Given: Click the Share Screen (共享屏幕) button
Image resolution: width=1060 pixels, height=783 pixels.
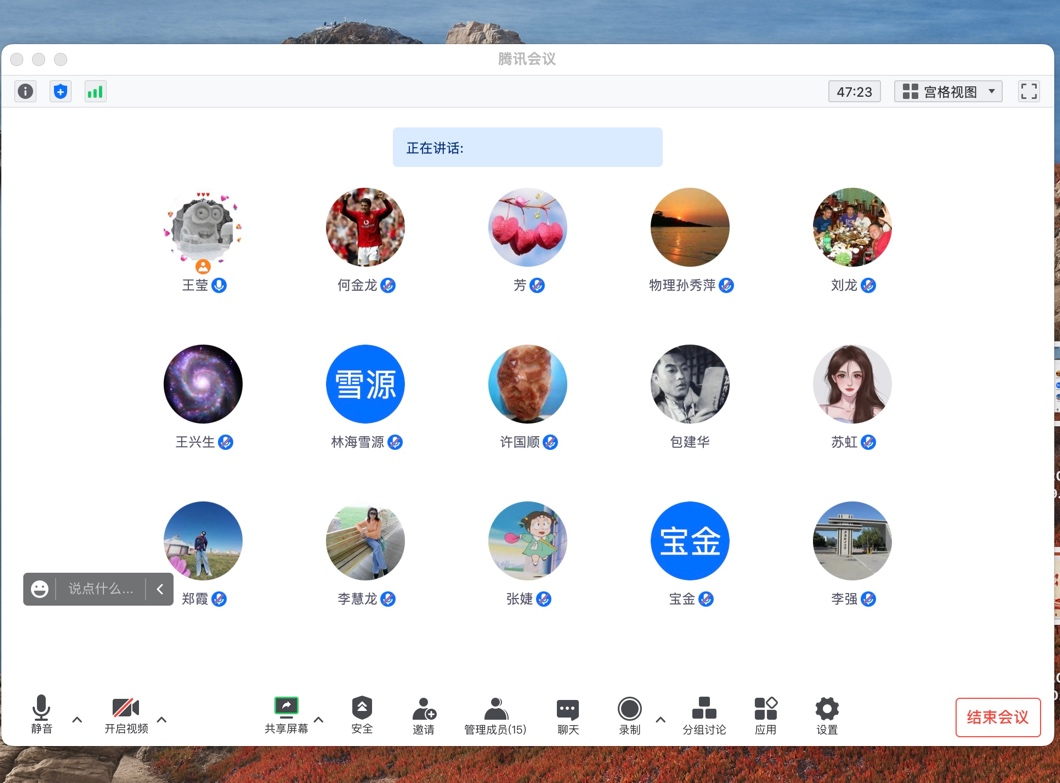Looking at the screenshot, I should (286, 716).
